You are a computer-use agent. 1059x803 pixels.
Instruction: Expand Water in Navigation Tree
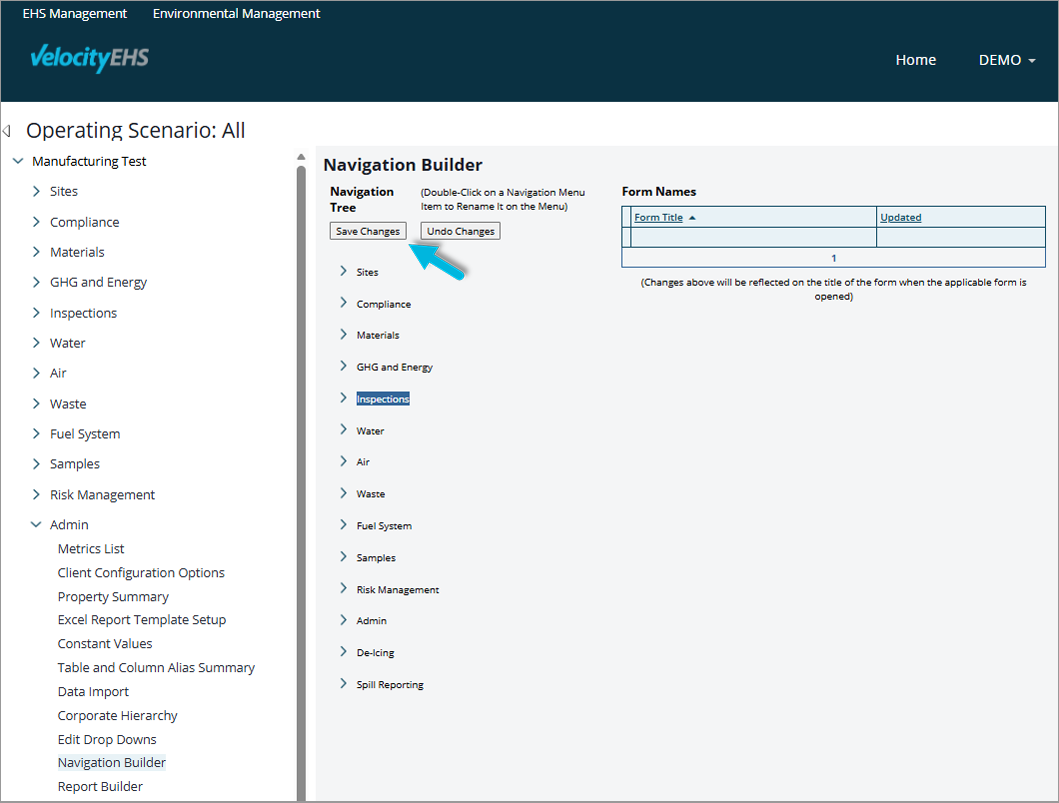pyautogui.click(x=343, y=430)
